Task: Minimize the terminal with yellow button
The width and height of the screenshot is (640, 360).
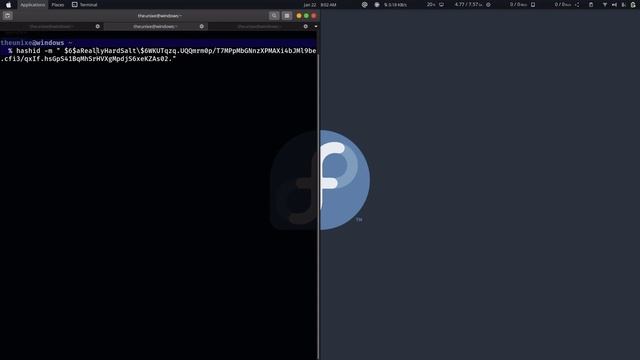Action: [x=299, y=16]
